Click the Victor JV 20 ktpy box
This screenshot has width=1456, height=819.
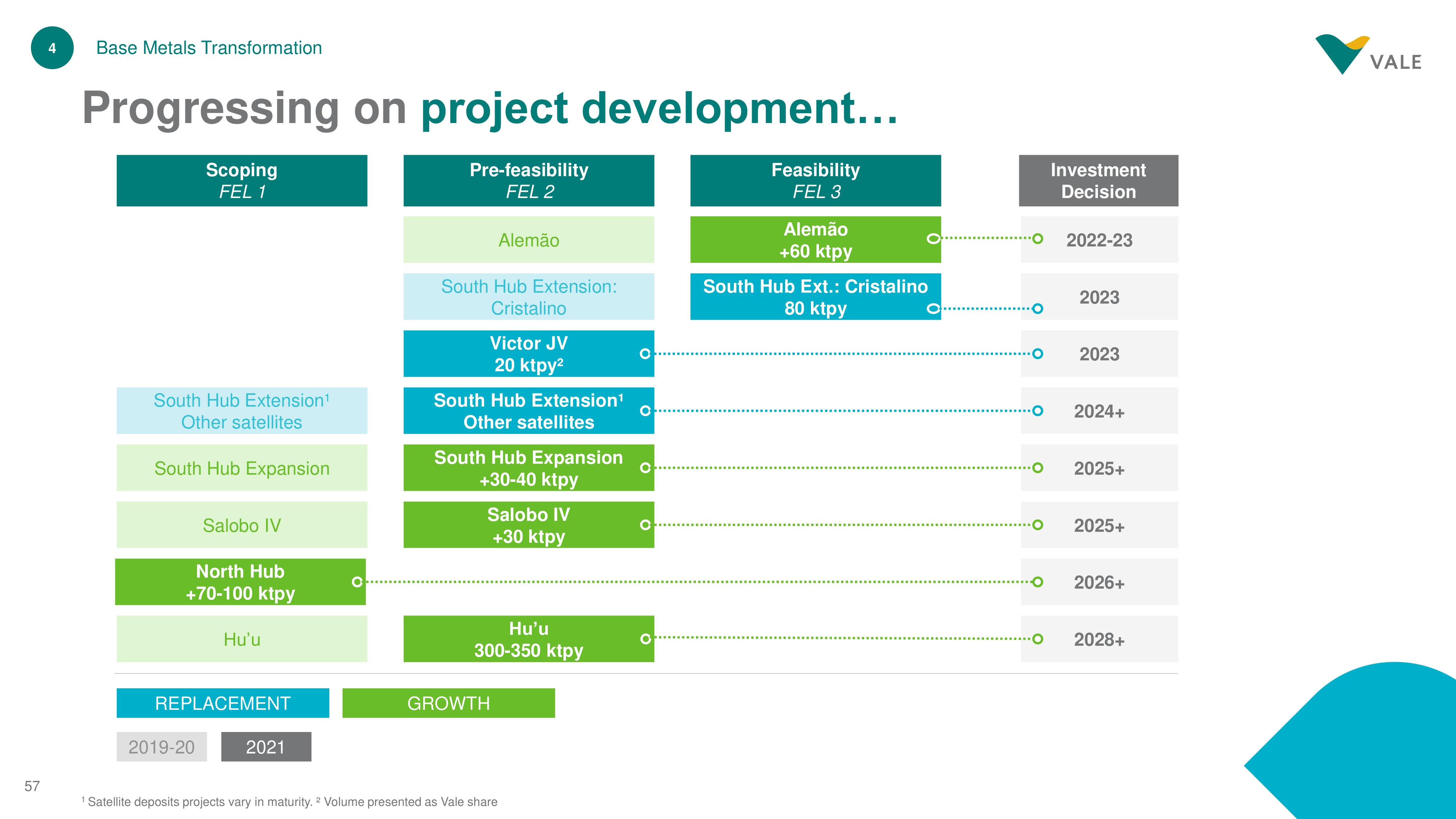pos(529,354)
